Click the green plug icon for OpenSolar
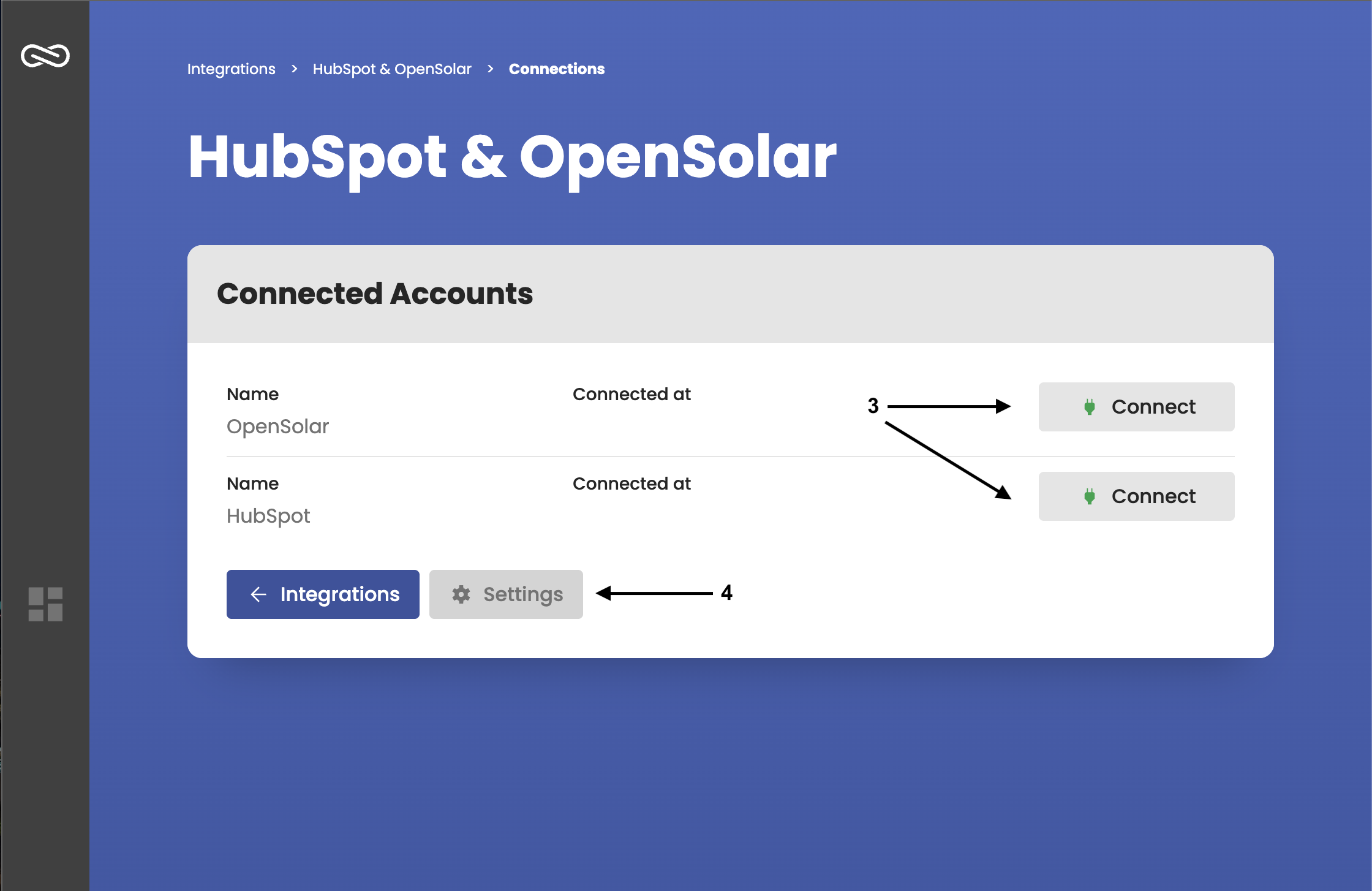Screen dimensions: 1372x891 point(1089,407)
